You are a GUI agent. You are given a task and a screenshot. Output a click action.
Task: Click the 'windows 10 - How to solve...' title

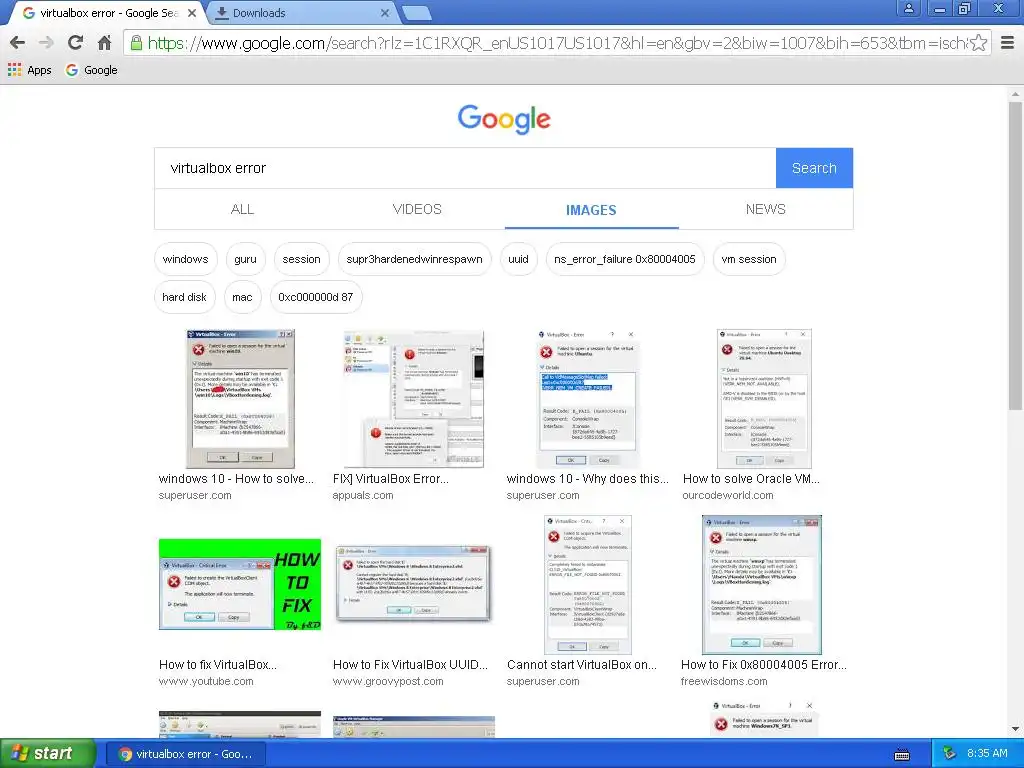click(x=236, y=479)
